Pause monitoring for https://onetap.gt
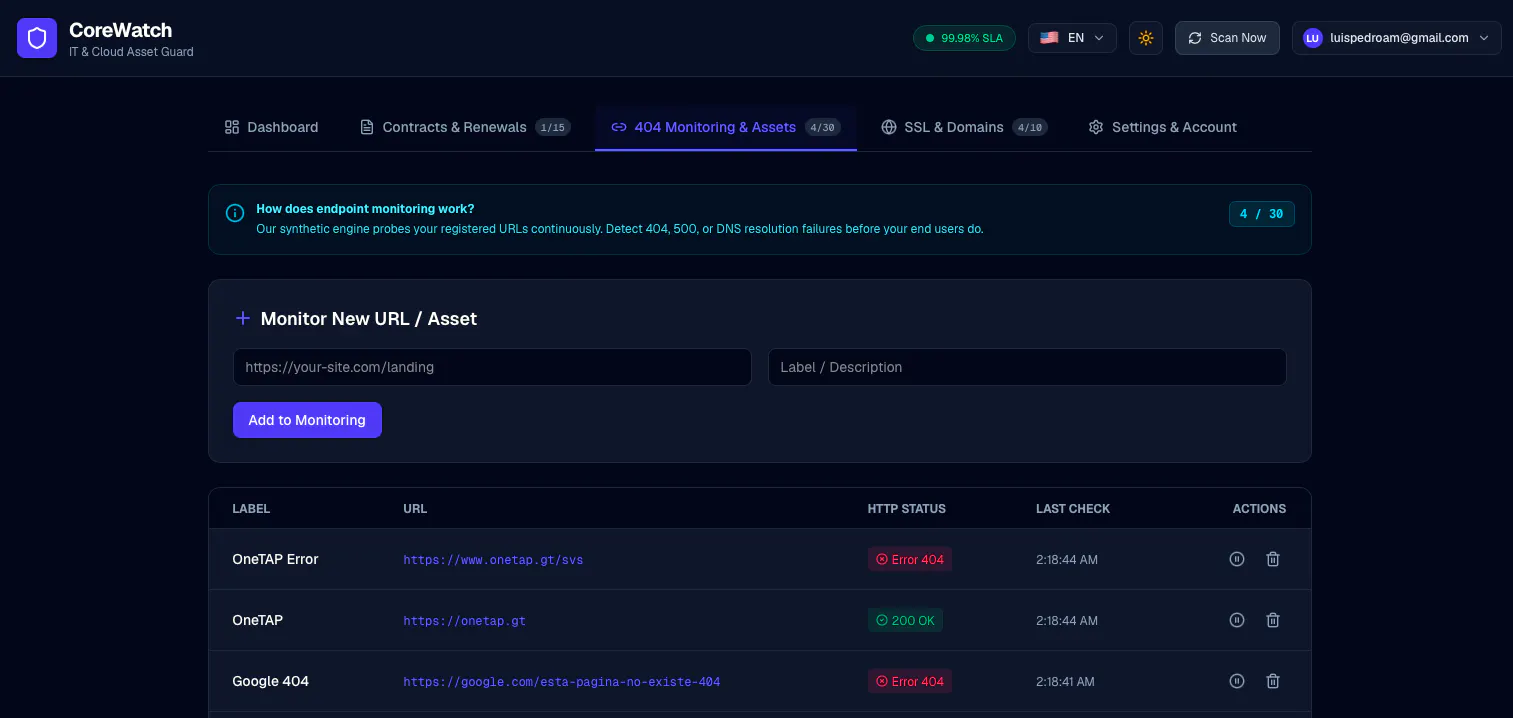This screenshot has width=1513, height=718. click(x=1237, y=620)
